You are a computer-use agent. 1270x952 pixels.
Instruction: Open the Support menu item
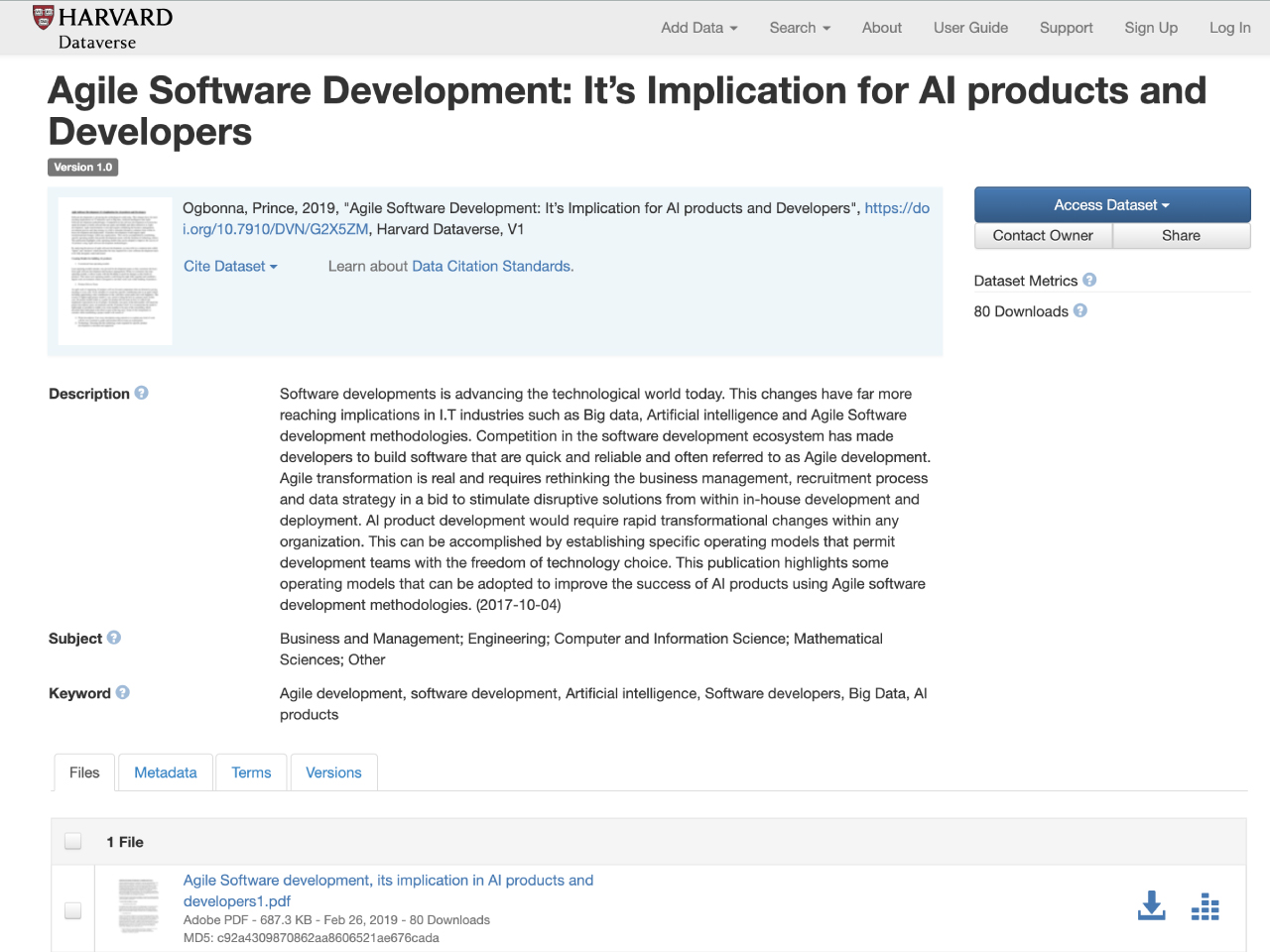(1067, 28)
